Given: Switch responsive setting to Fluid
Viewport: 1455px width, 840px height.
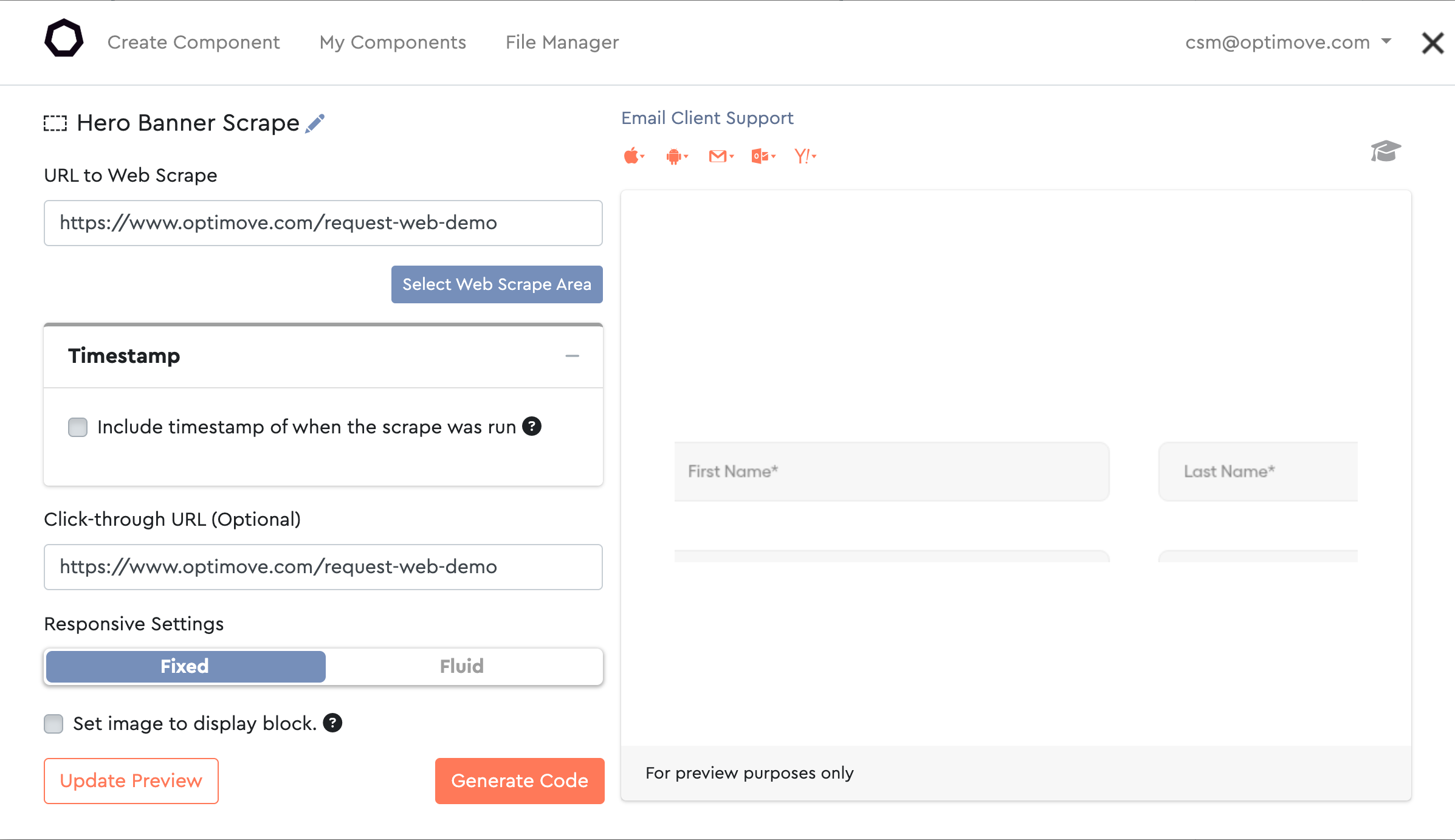Looking at the screenshot, I should (x=462, y=666).
